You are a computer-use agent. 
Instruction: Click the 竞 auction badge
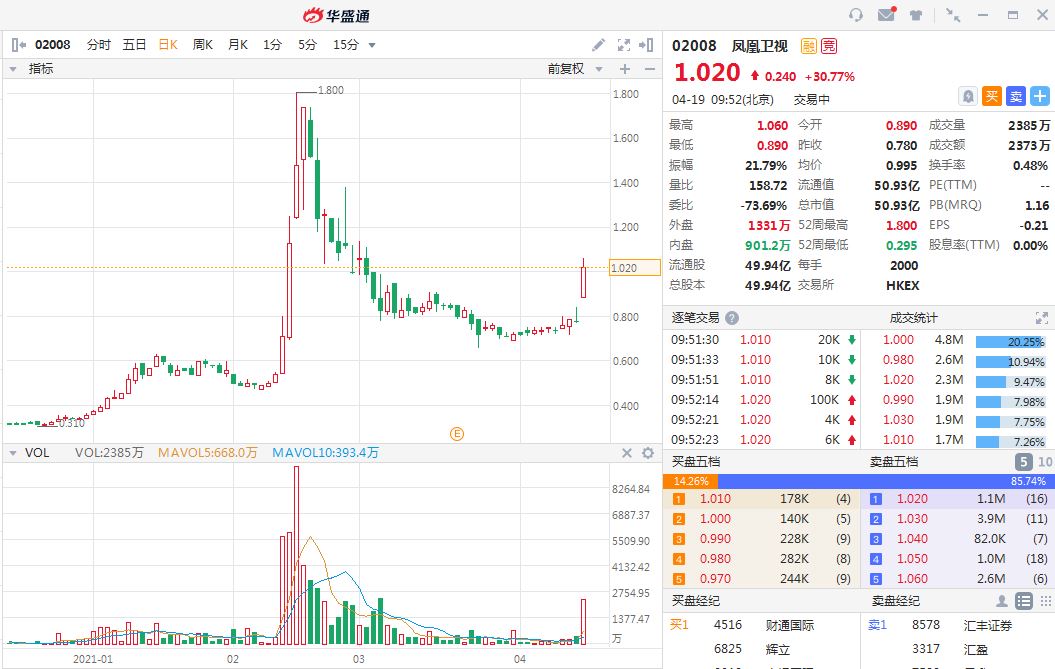[829, 46]
